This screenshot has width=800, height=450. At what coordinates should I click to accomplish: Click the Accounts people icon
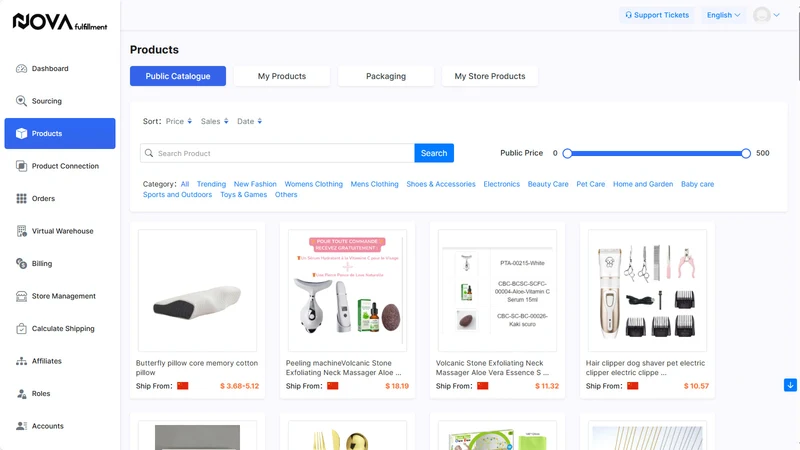click(x=21, y=426)
